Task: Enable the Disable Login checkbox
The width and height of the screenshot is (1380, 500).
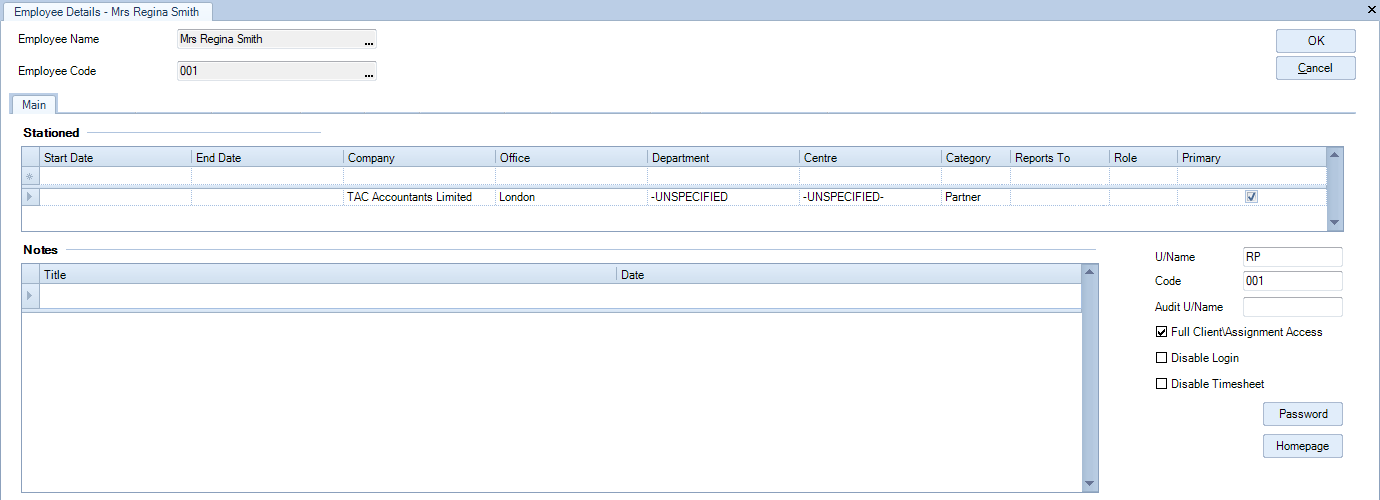Action: (1161, 358)
